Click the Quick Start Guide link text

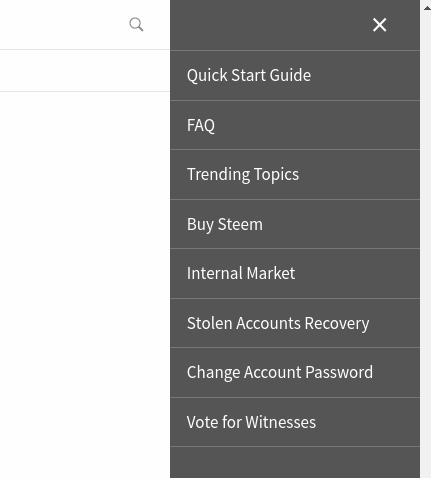249,75
